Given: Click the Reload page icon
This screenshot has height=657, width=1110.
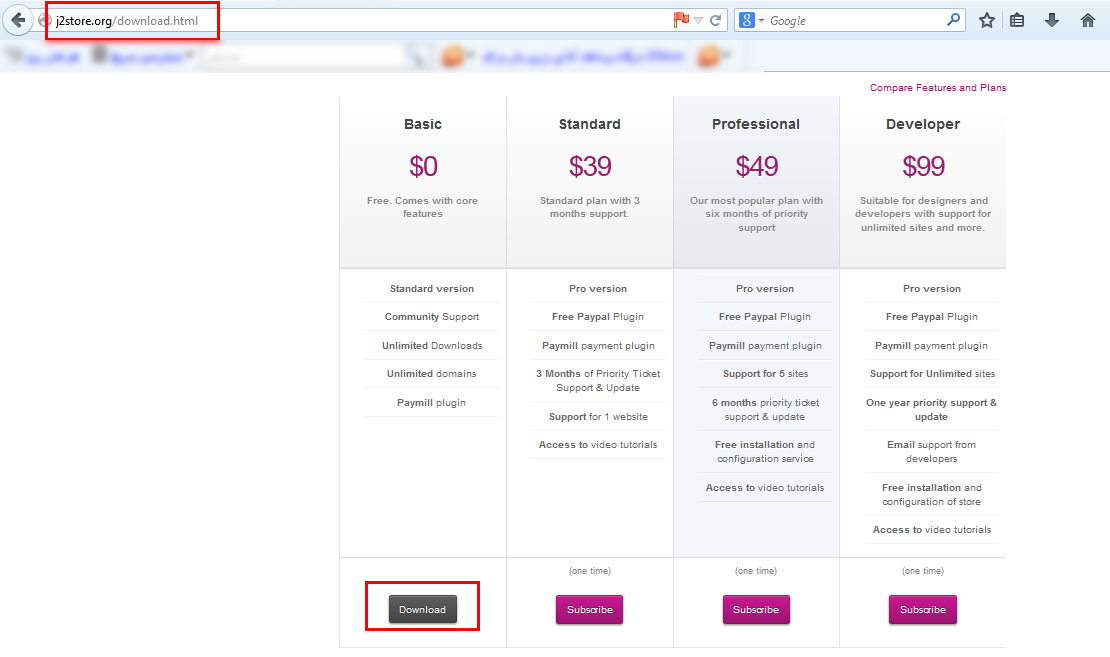Looking at the screenshot, I should pyautogui.click(x=716, y=20).
